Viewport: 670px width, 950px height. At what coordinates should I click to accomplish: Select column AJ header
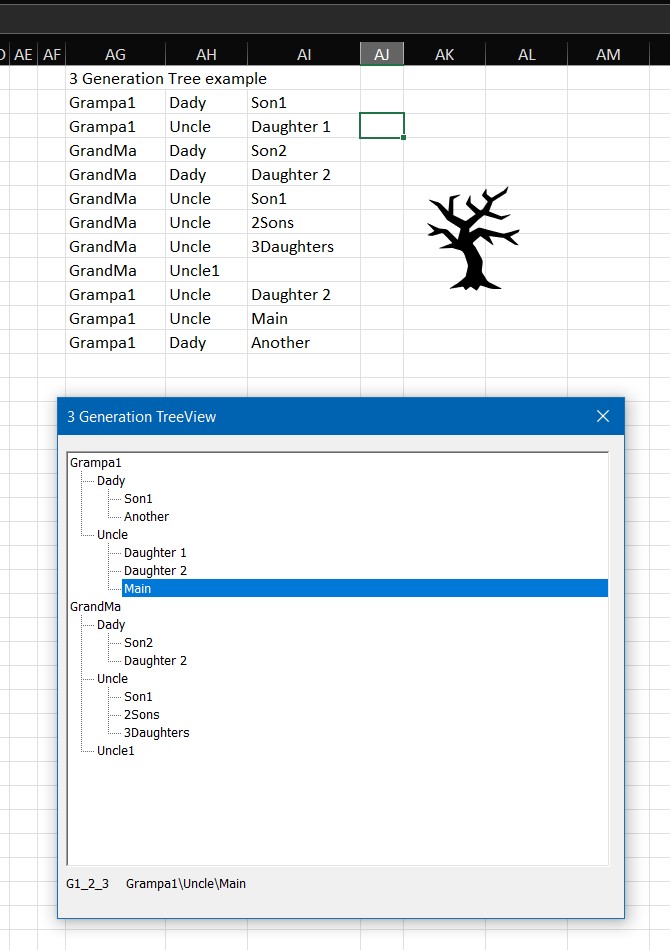[x=382, y=55]
